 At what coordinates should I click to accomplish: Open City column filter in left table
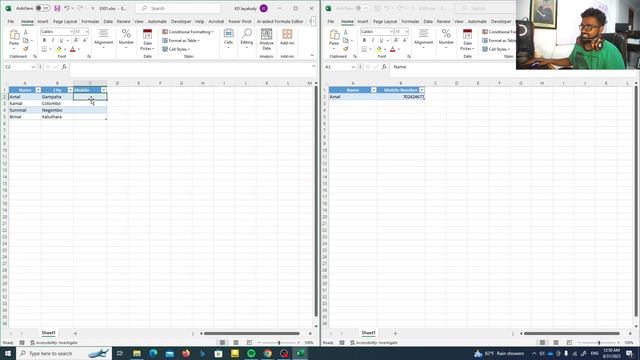point(70,90)
